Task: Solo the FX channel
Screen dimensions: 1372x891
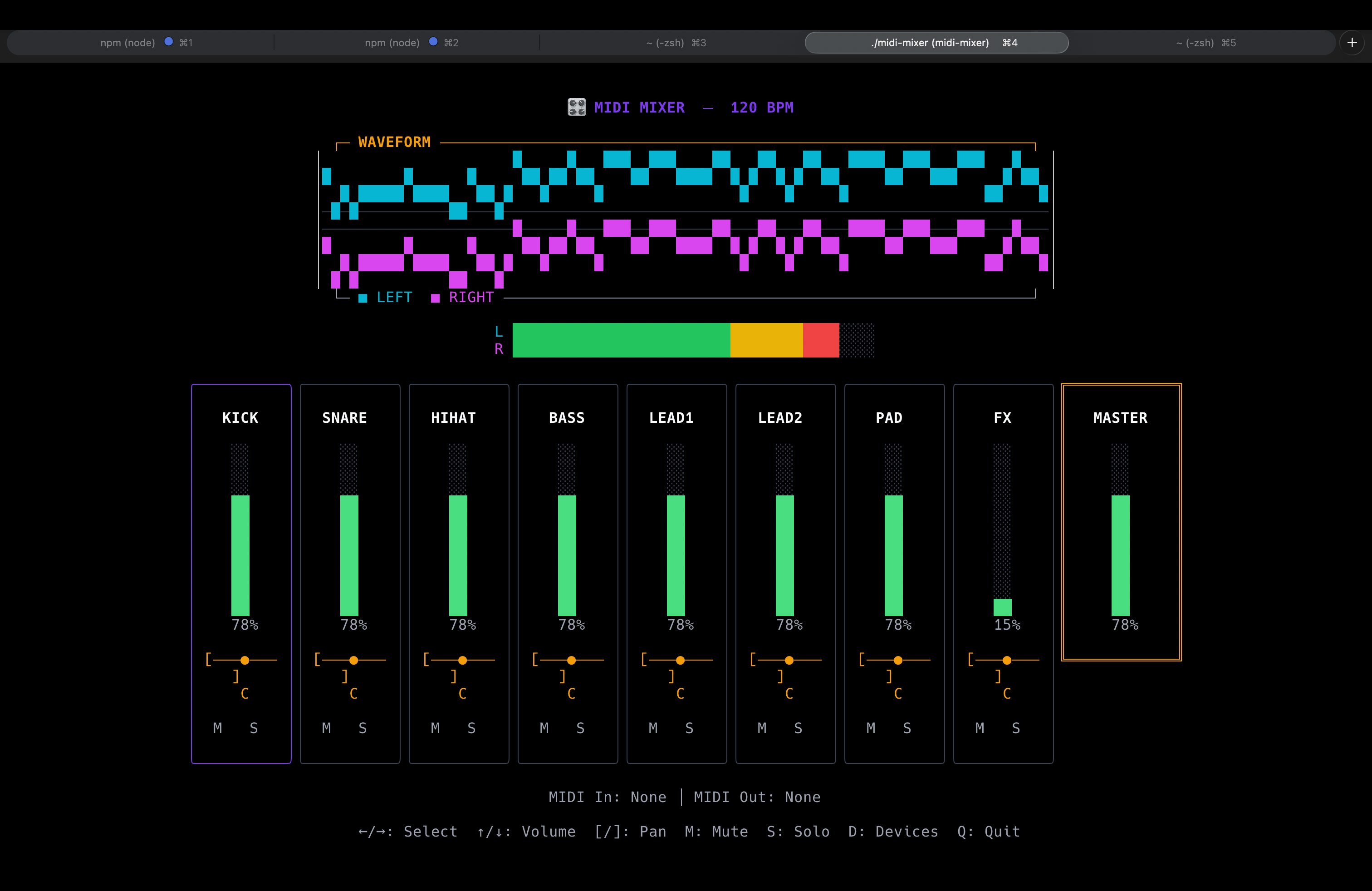Action: click(x=1016, y=728)
